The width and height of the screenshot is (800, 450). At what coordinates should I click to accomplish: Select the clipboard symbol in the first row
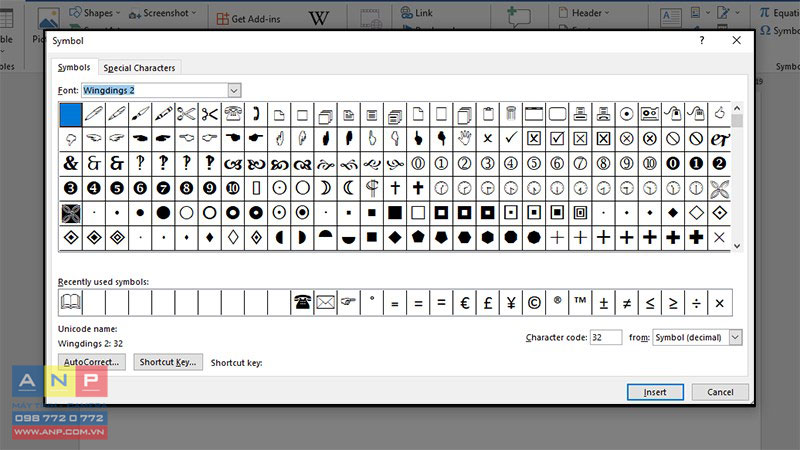click(488, 114)
